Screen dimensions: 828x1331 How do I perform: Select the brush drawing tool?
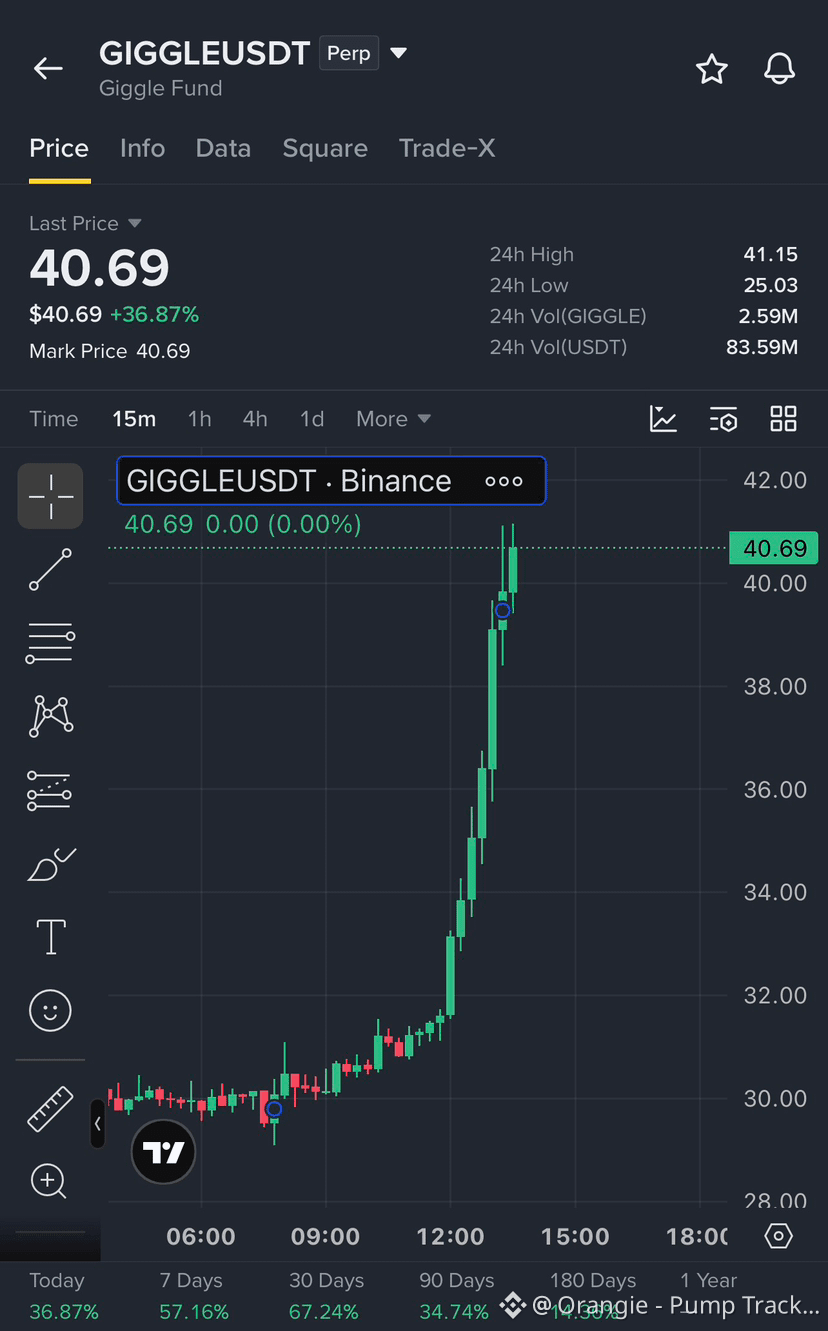coord(51,864)
